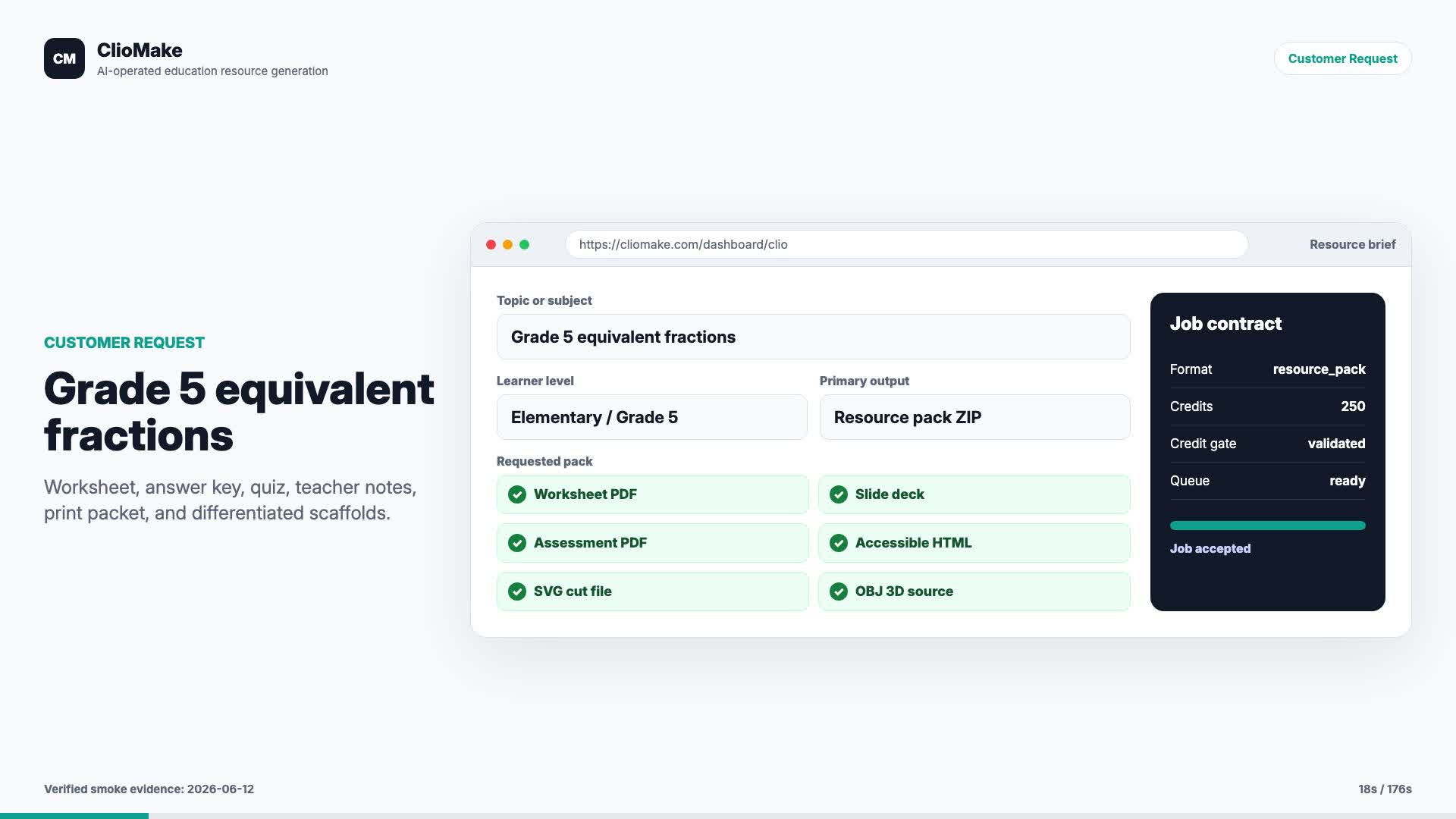Click the Credit gate validated value

point(1336,444)
